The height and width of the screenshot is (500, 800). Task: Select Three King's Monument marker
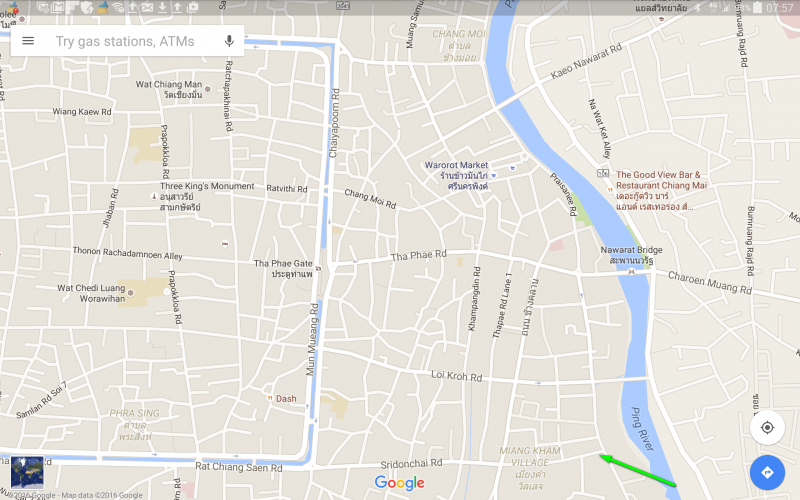pyautogui.click(x=154, y=196)
